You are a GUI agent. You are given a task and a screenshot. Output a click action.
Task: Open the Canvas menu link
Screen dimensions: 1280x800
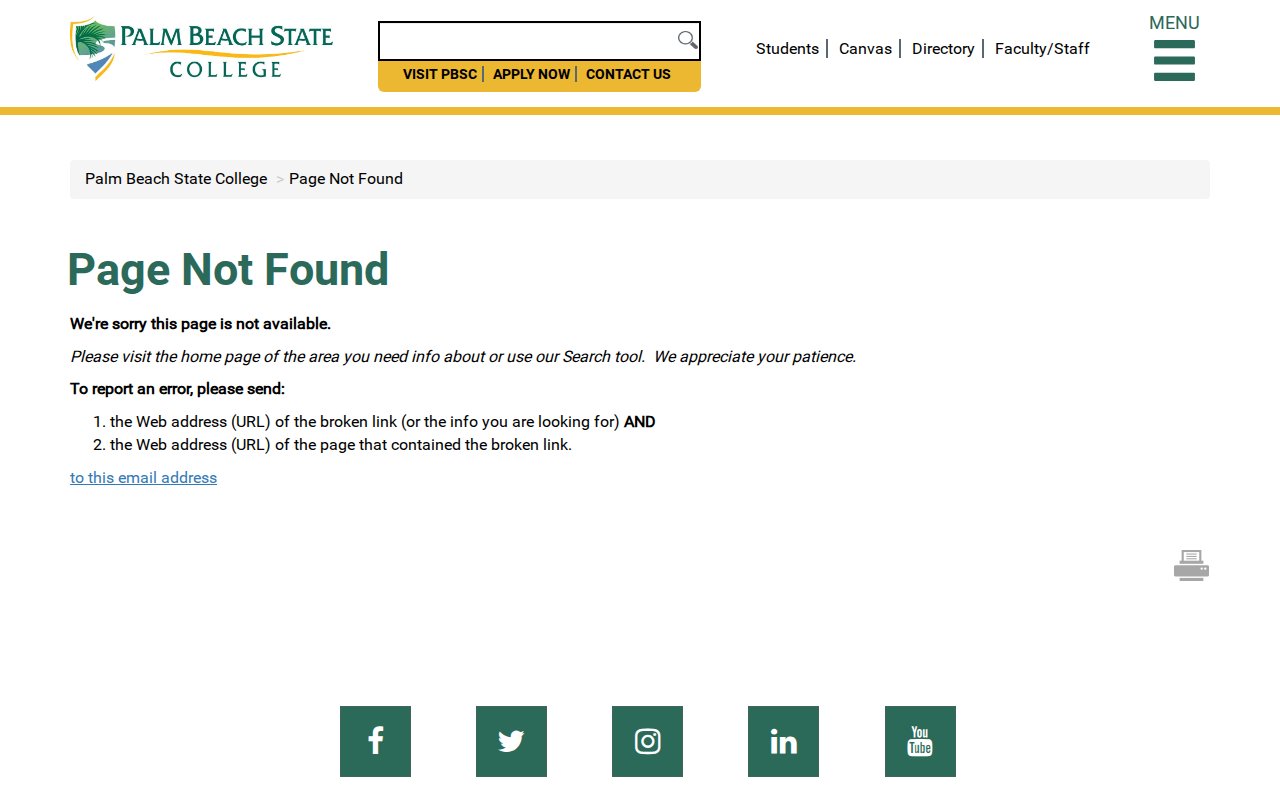click(865, 49)
